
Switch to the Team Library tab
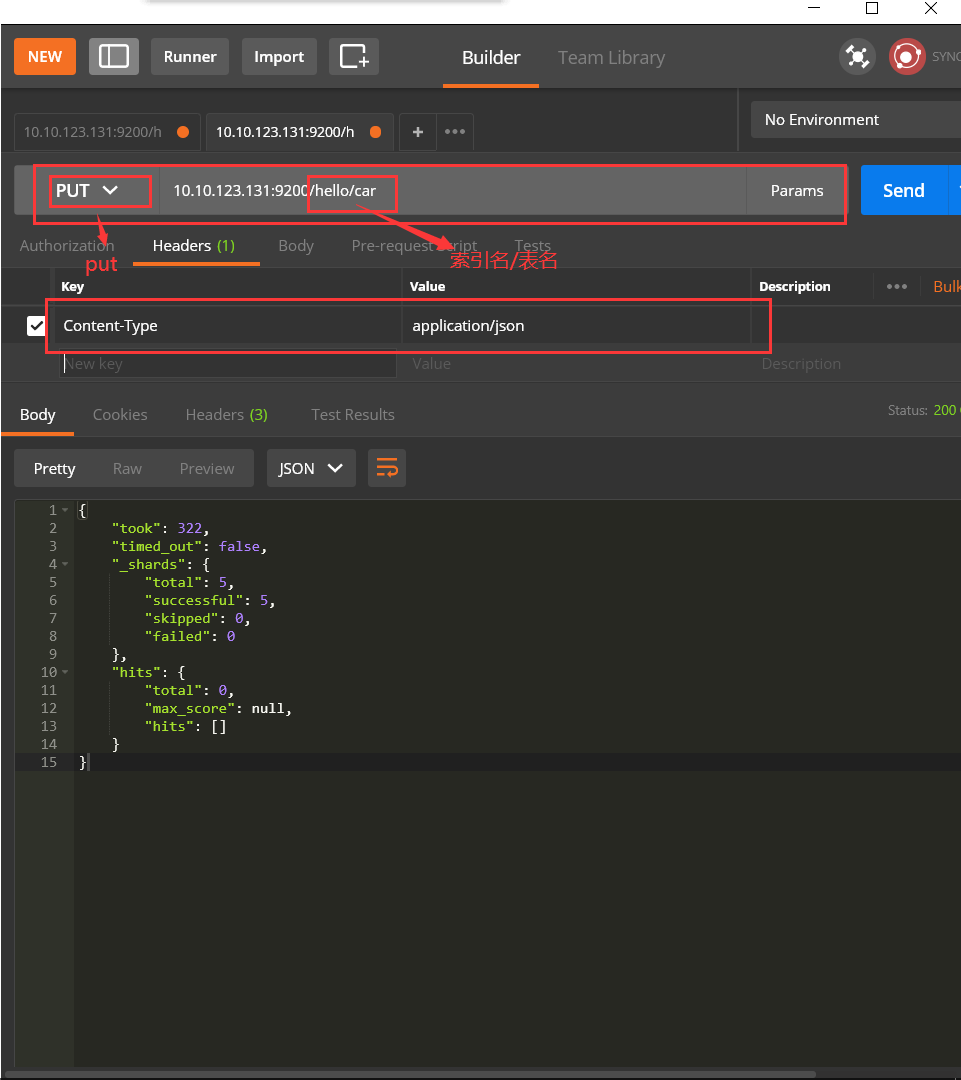click(611, 58)
